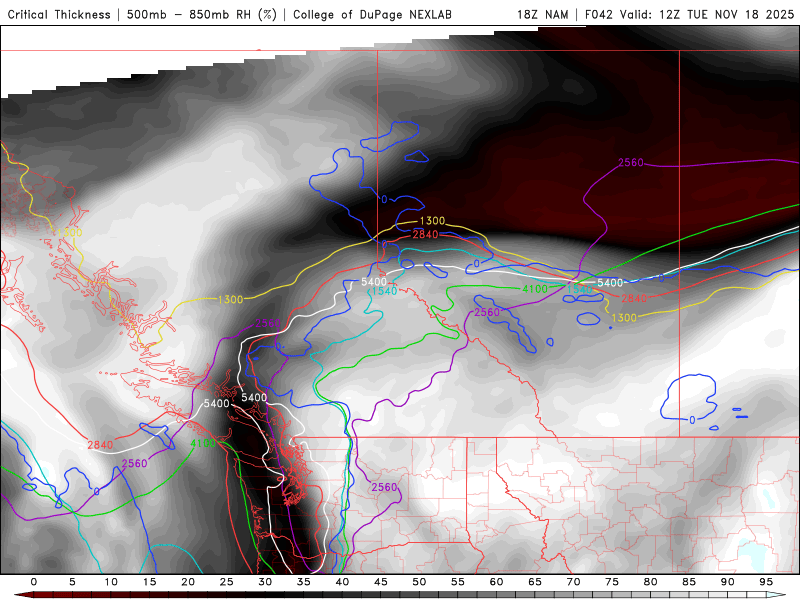
Task: Click the 5 tick label on the color bar
Action: point(72,582)
